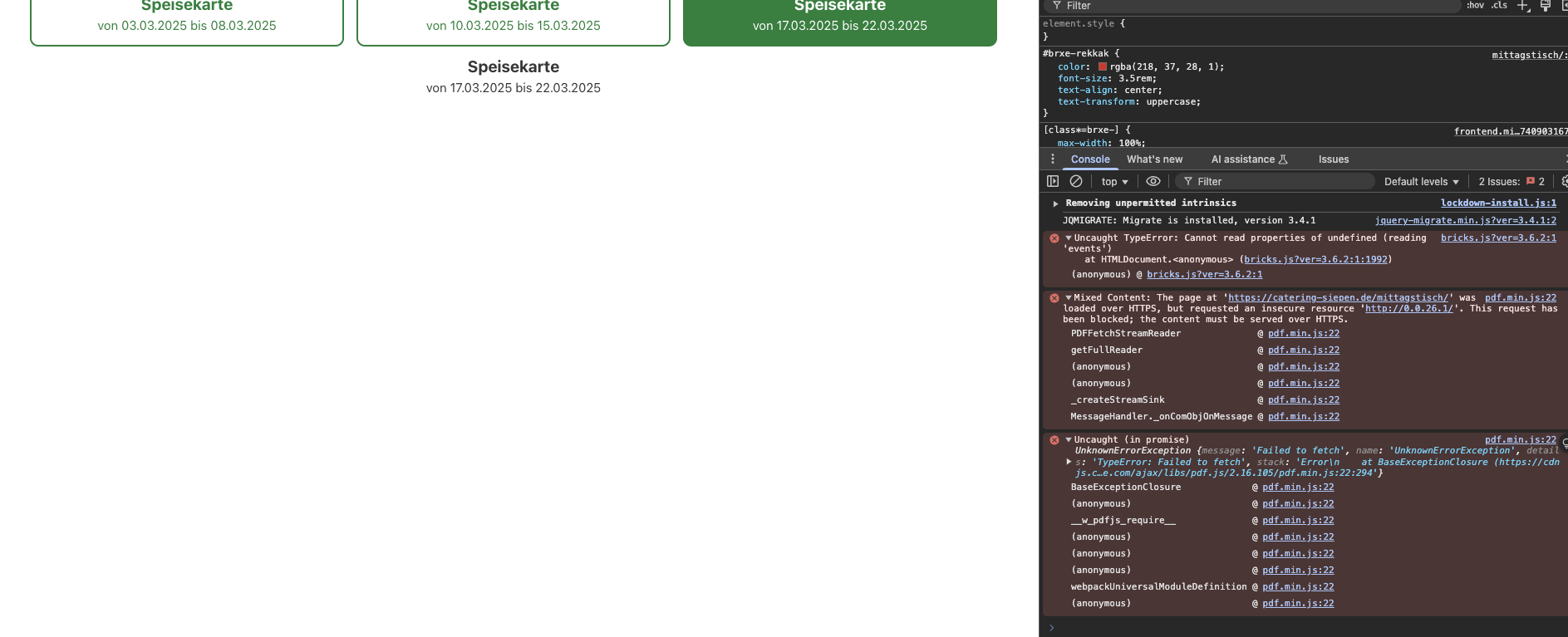
Task: Open the drawer three-dot menu beside Console
Action: click(1053, 159)
